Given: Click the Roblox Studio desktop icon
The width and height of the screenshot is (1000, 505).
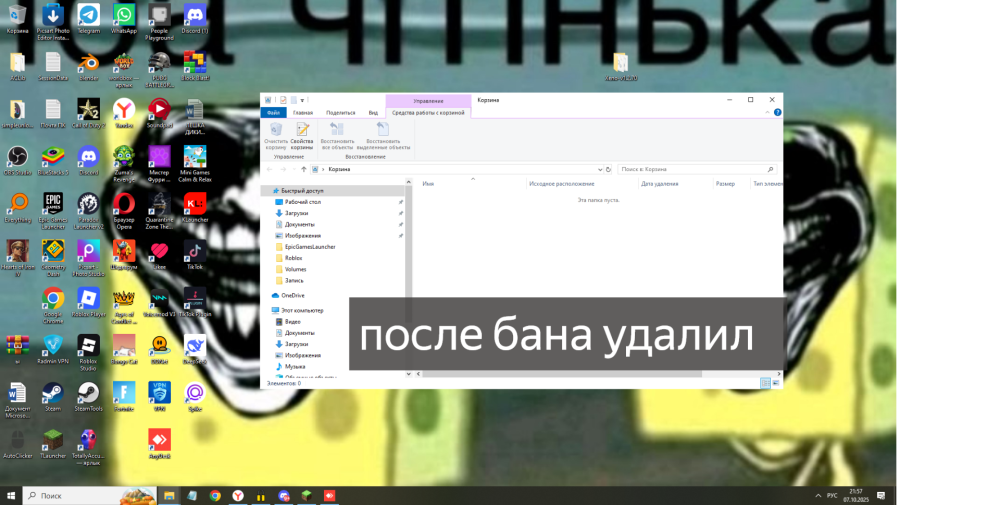Looking at the screenshot, I should (88, 352).
